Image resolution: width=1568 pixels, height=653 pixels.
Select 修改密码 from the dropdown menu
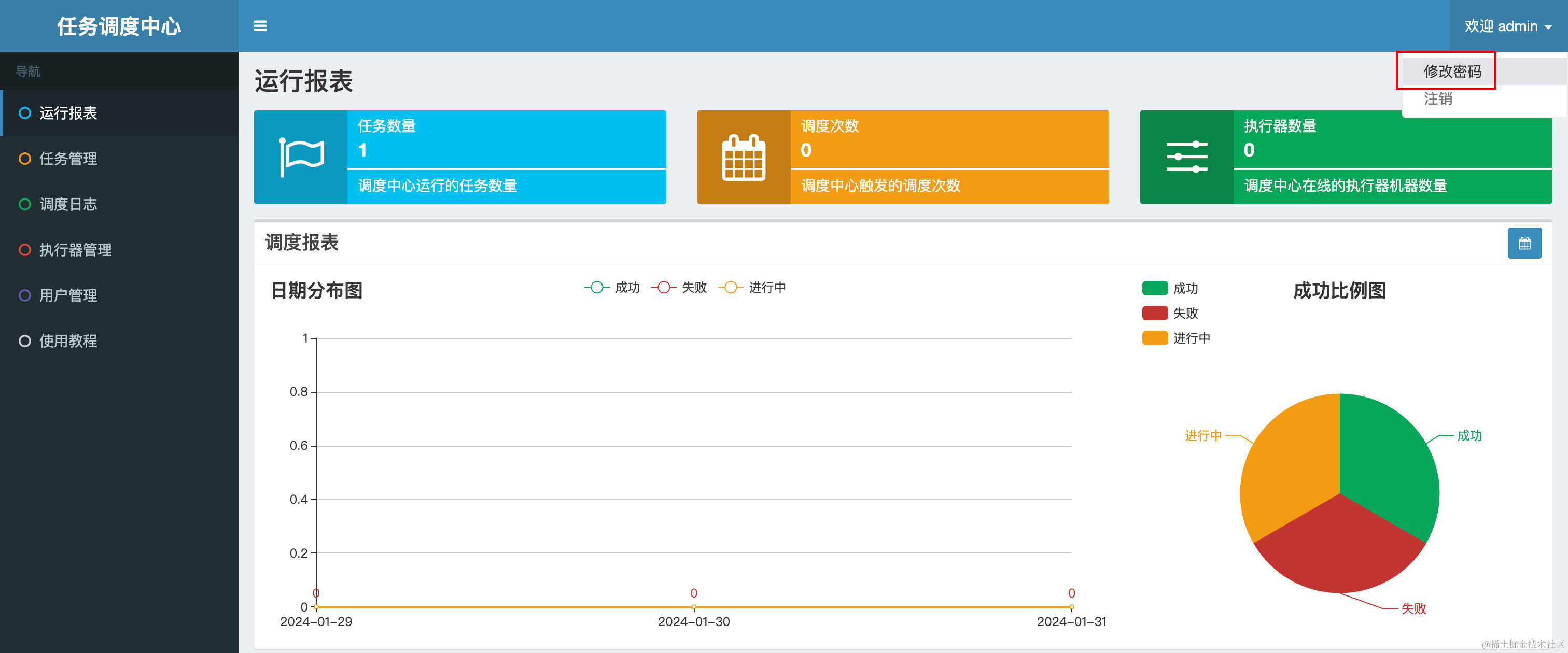[x=1452, y=71]
